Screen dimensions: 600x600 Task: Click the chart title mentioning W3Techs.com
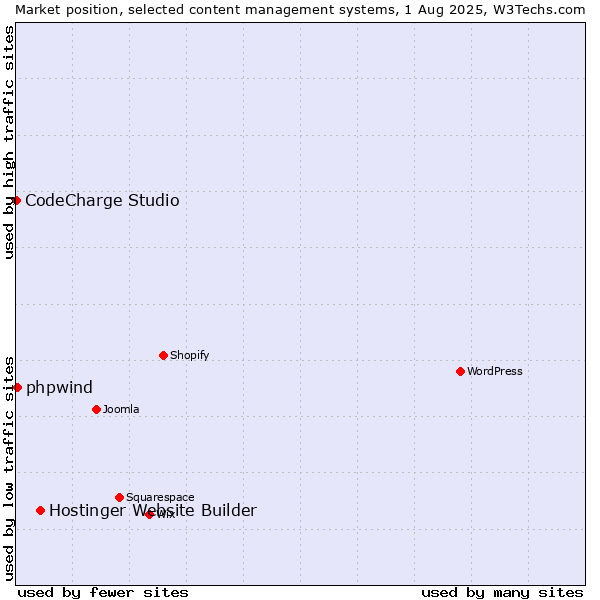pyautogui.click(x=300, y=10)
